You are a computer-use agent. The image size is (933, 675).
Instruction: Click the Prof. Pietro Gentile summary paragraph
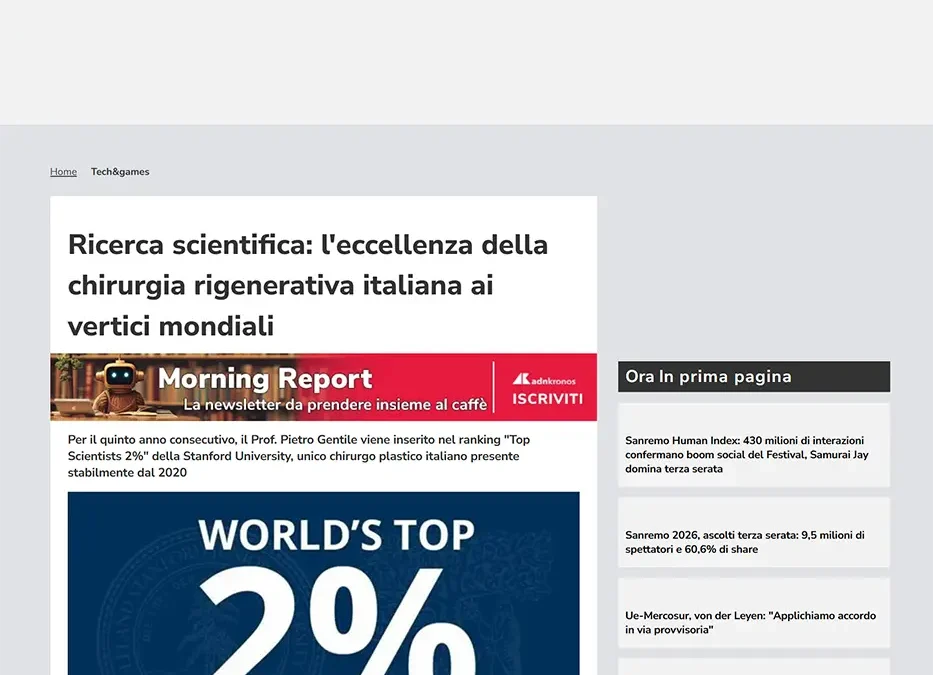pos(299,456)
